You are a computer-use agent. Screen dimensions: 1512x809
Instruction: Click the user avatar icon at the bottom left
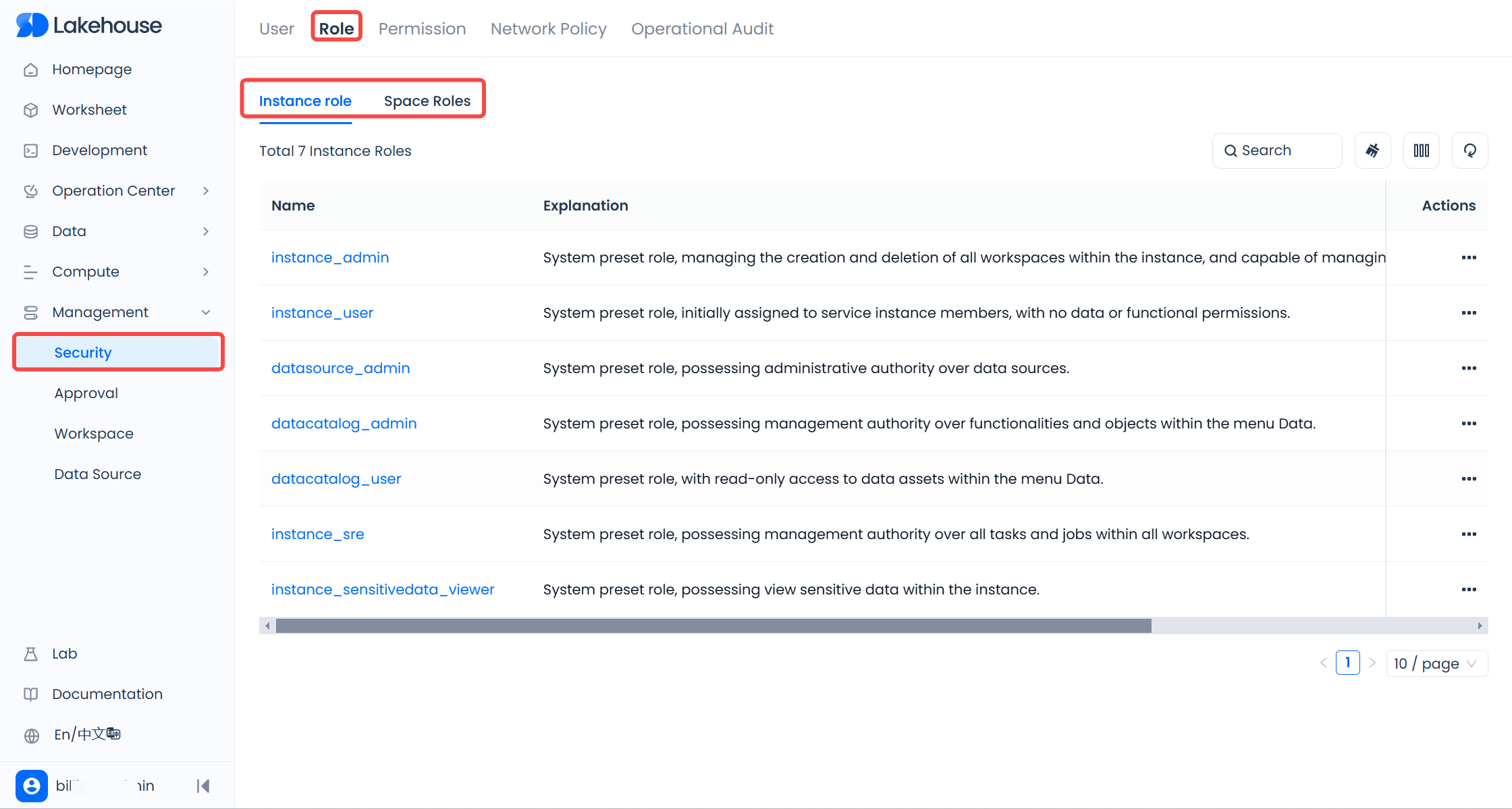click(32, 785)
